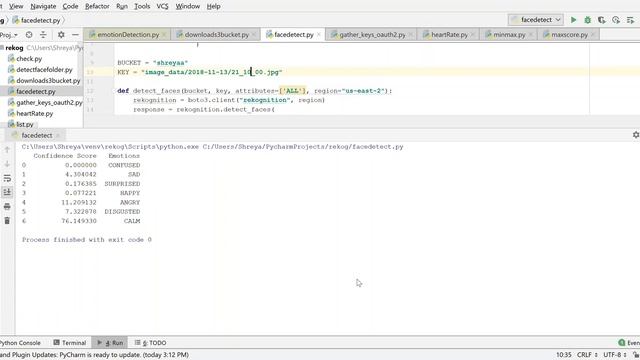
Task: Collapse all in Project panel
Action: tap(43, 35)
